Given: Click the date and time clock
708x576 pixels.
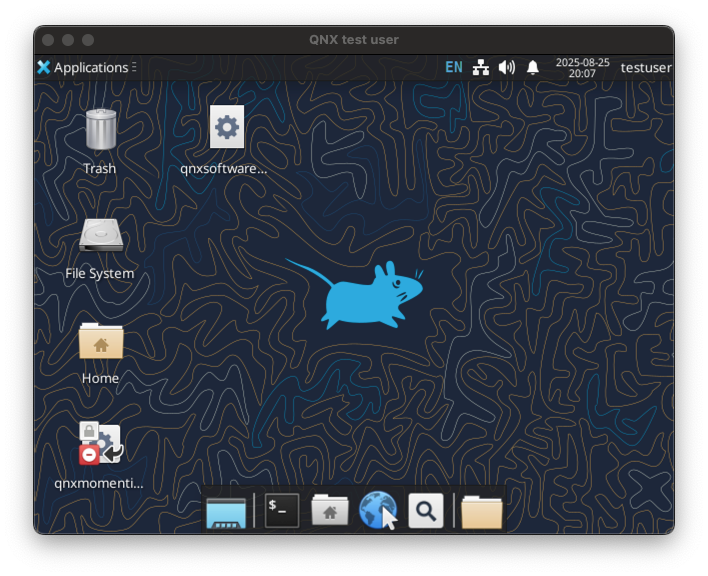Looking at the screenshot, I should (582, 67).
